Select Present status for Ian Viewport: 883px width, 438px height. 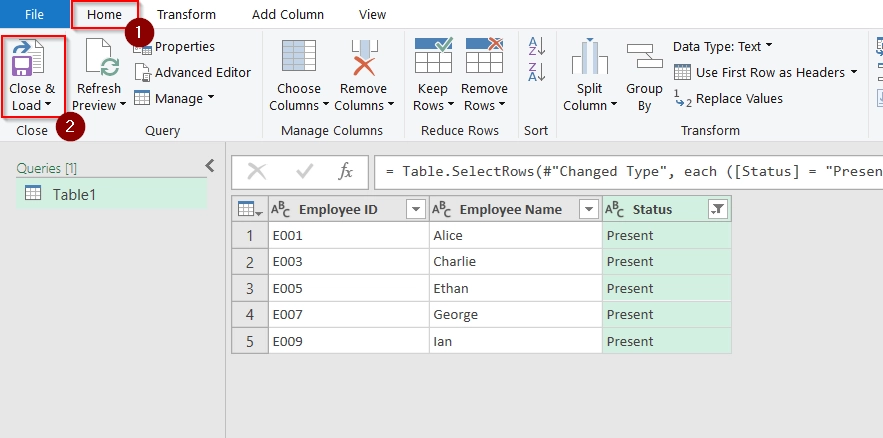[667, 341]
